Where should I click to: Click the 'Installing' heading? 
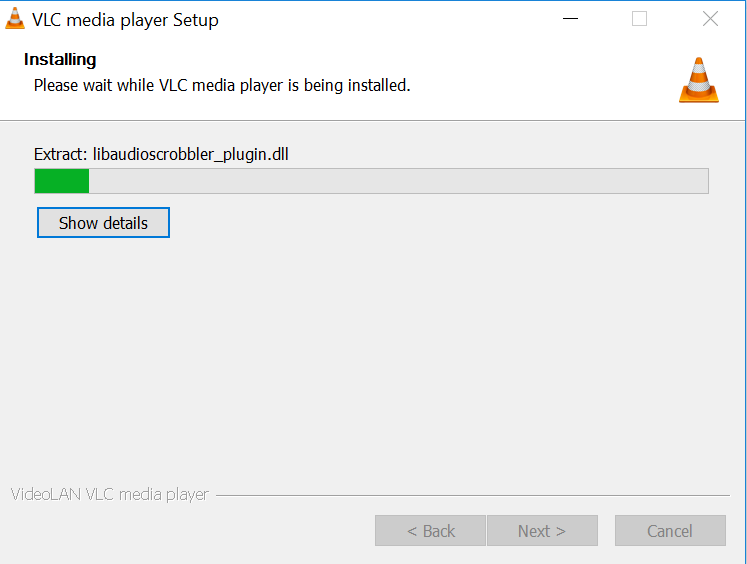coord(60,60)
